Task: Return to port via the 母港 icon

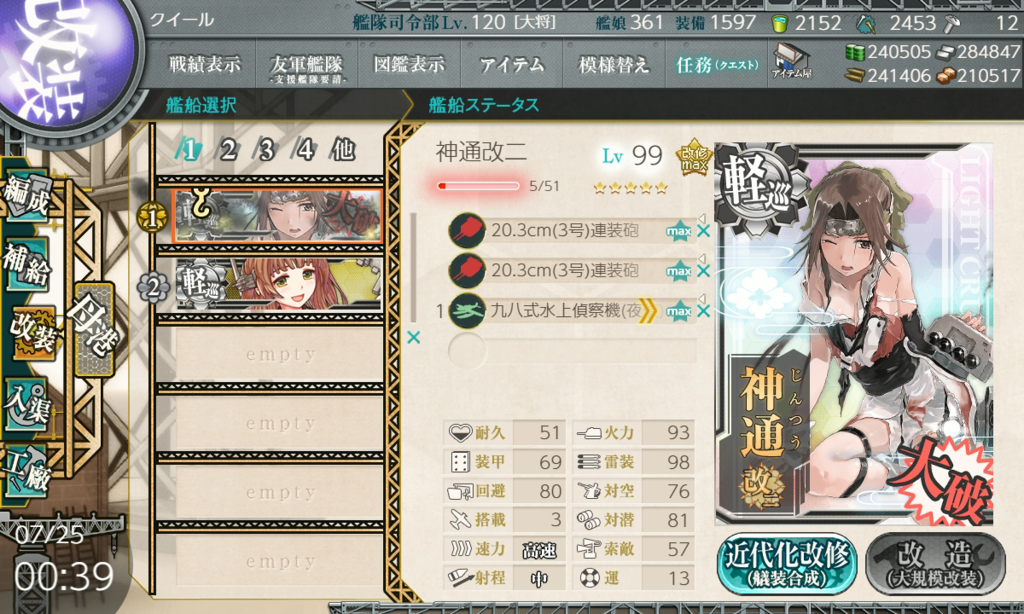Action: click(95, 329)
